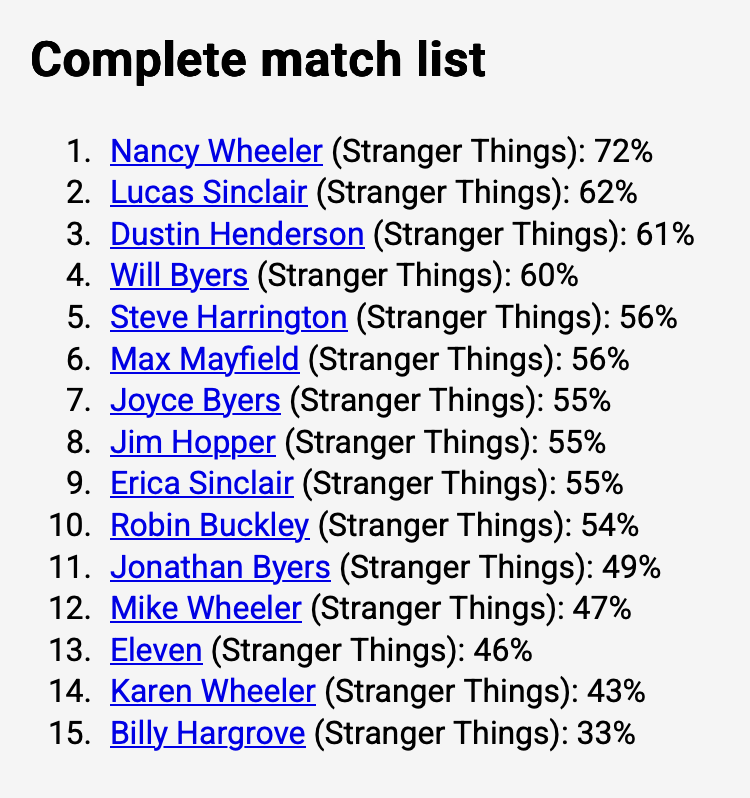The image size is (750, 798).
Task: Click Eleven's 46% match score
Action: (503, 650)
